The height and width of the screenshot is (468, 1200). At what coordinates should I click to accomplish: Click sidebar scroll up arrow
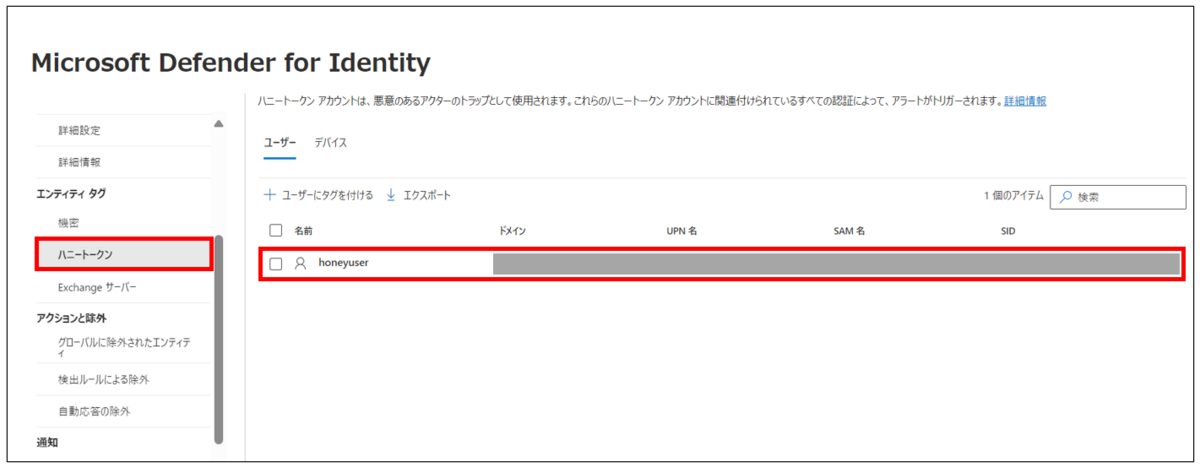tap(219, 124)
